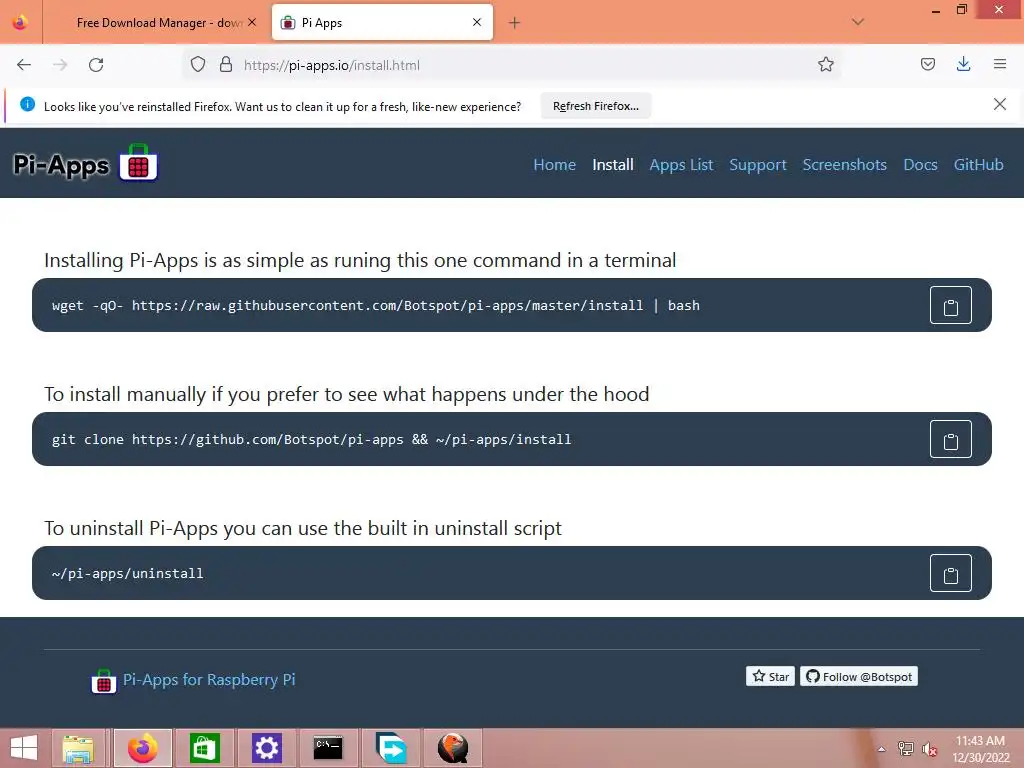Go back to previous page
Image resolution: width=1024 pixels, height=768 pixels.
[x=24, y=65]
